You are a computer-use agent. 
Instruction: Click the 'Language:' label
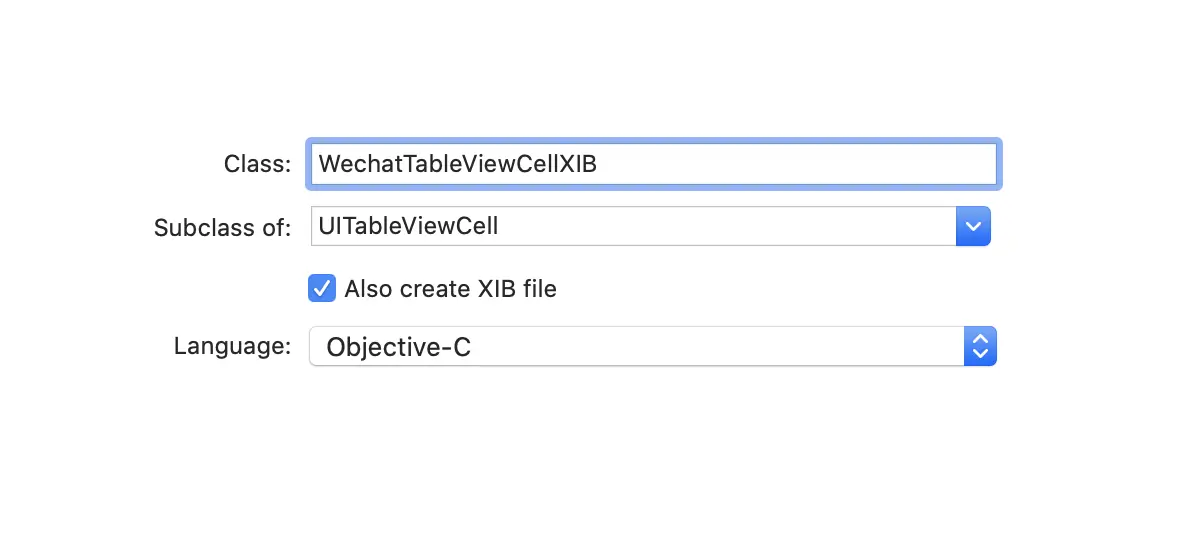click(232, 347)
